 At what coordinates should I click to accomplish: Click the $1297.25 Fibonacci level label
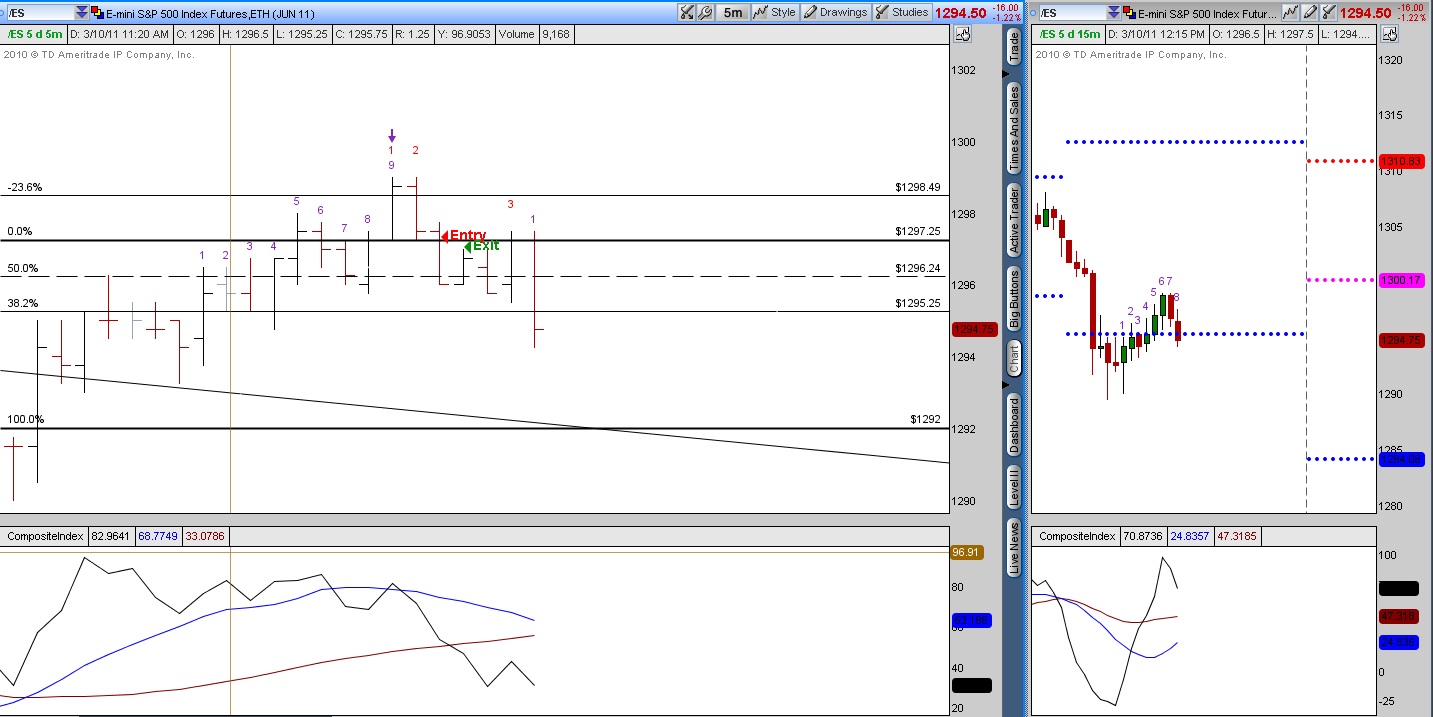coord(918,231)
